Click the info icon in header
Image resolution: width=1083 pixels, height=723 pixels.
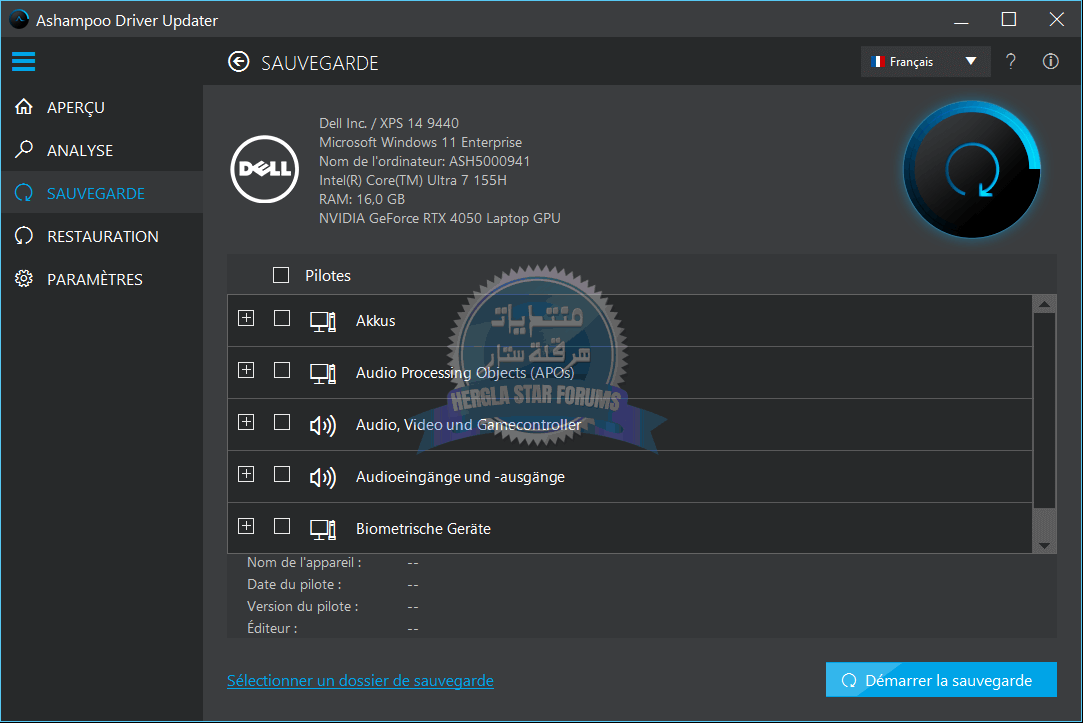tap(1050, 62)
